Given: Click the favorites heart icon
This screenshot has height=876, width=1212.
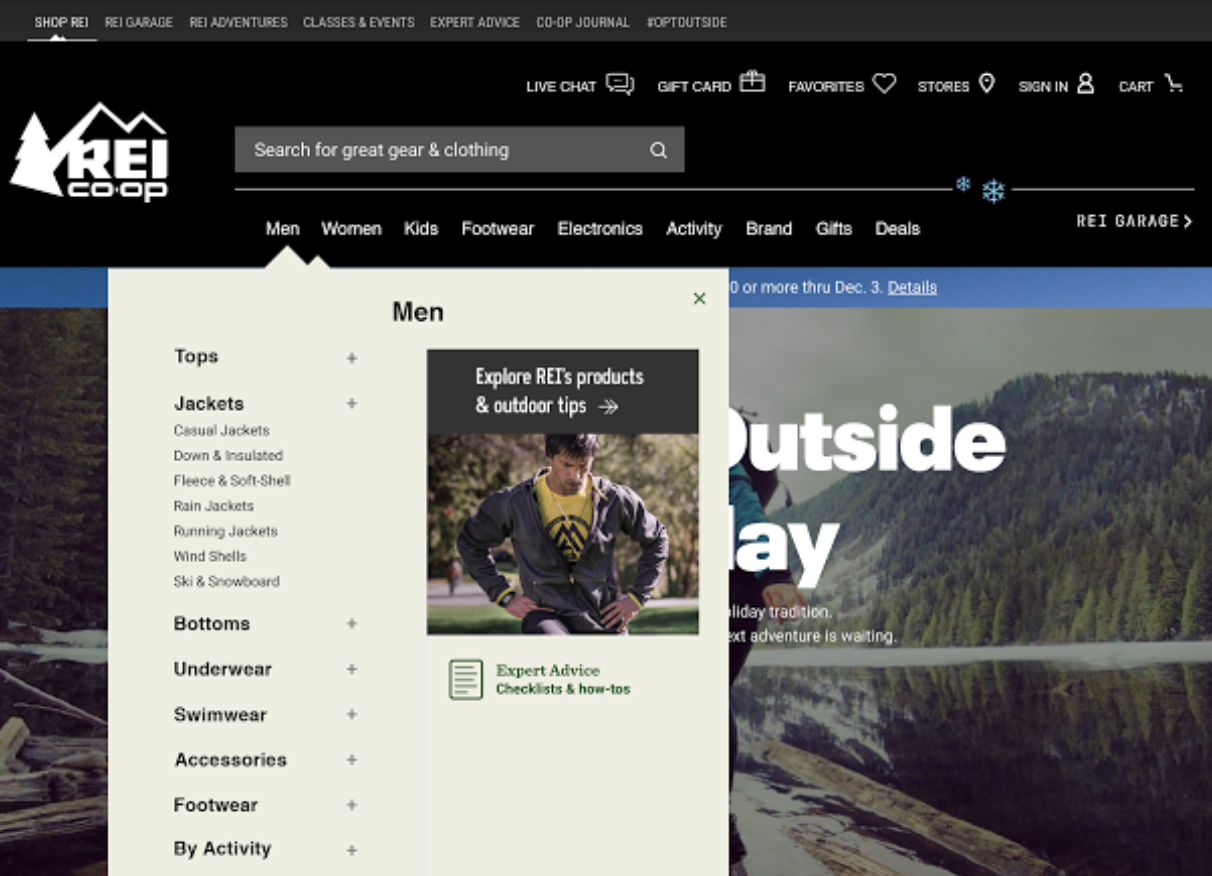Looking at the screenshot, I should (884, 83).
